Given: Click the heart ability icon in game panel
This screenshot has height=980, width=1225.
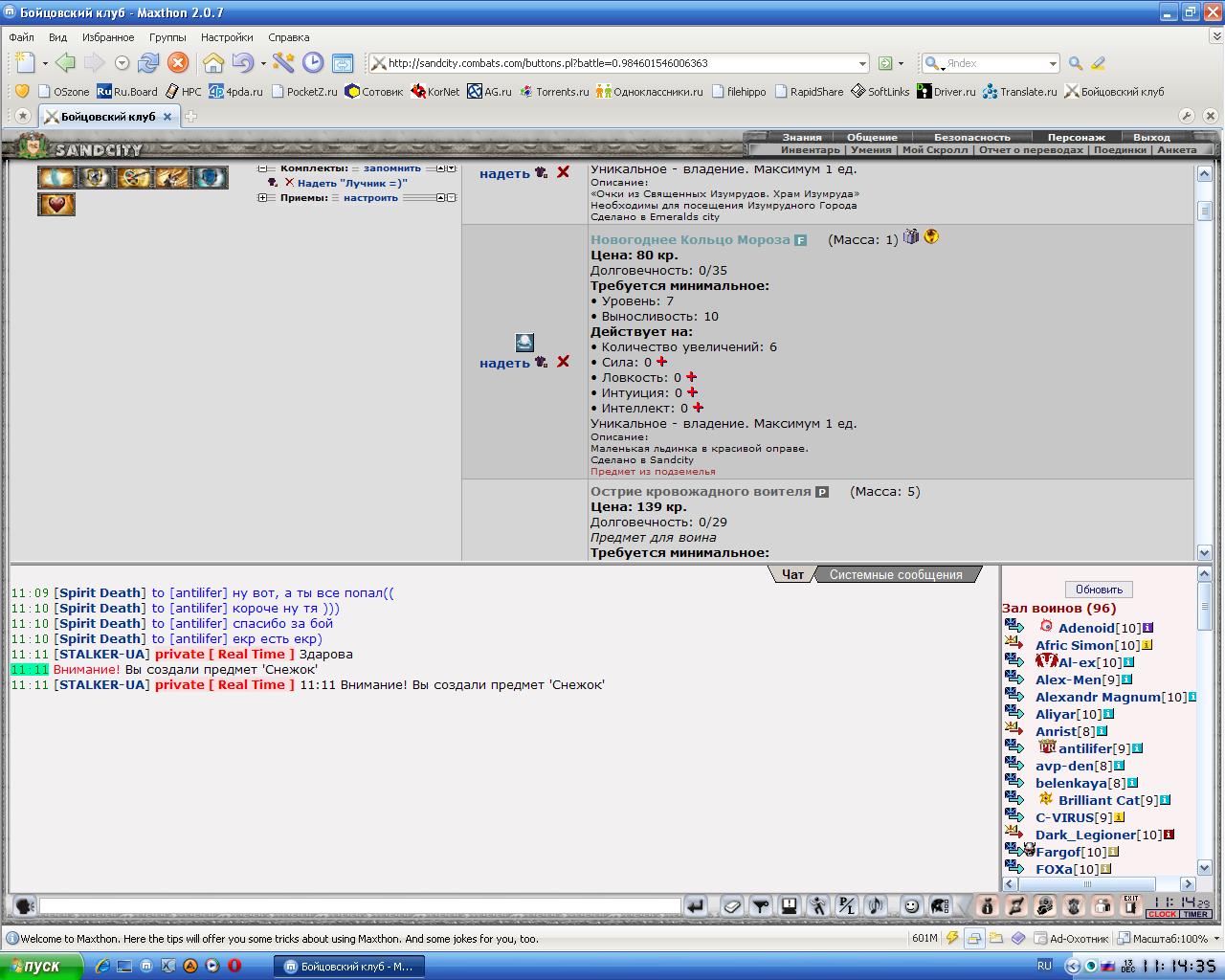Looking at the screenshot, I should pyautogui.click(x=56, y=204).
